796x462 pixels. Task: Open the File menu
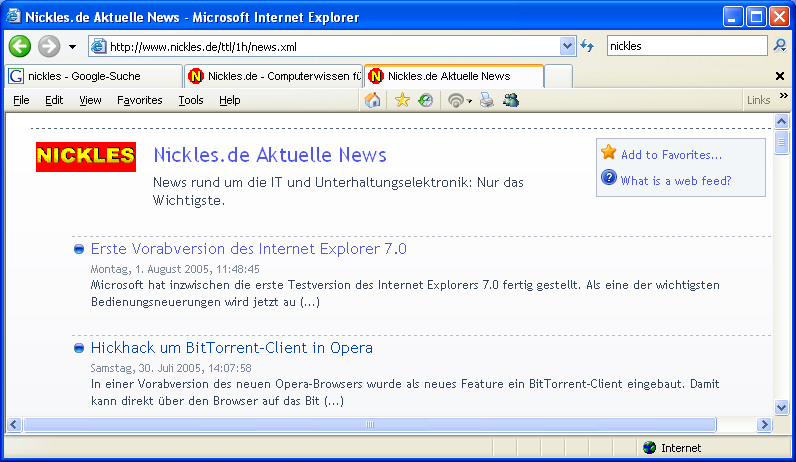[21, 101]
